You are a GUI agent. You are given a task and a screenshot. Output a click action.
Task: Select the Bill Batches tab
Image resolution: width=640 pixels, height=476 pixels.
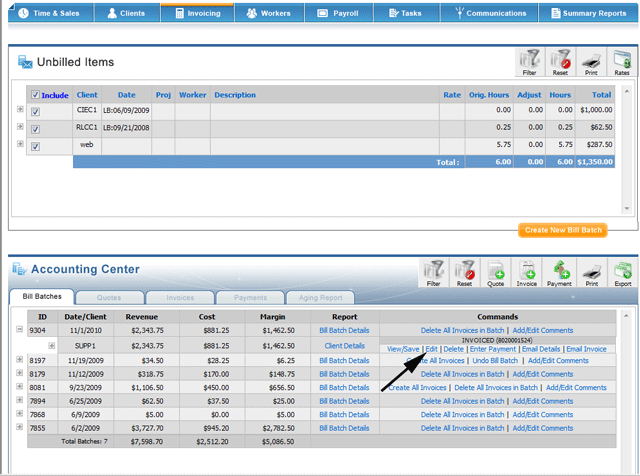click(x=42, y=296)
